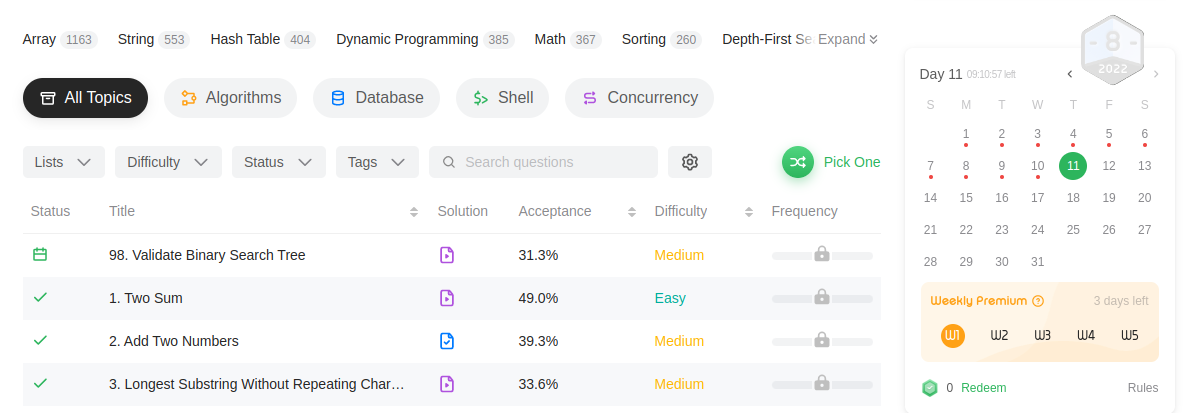Open the article solution for Add Two Numbers
The width and height of the screenshot is (1192, 413).
coord(447,341)
